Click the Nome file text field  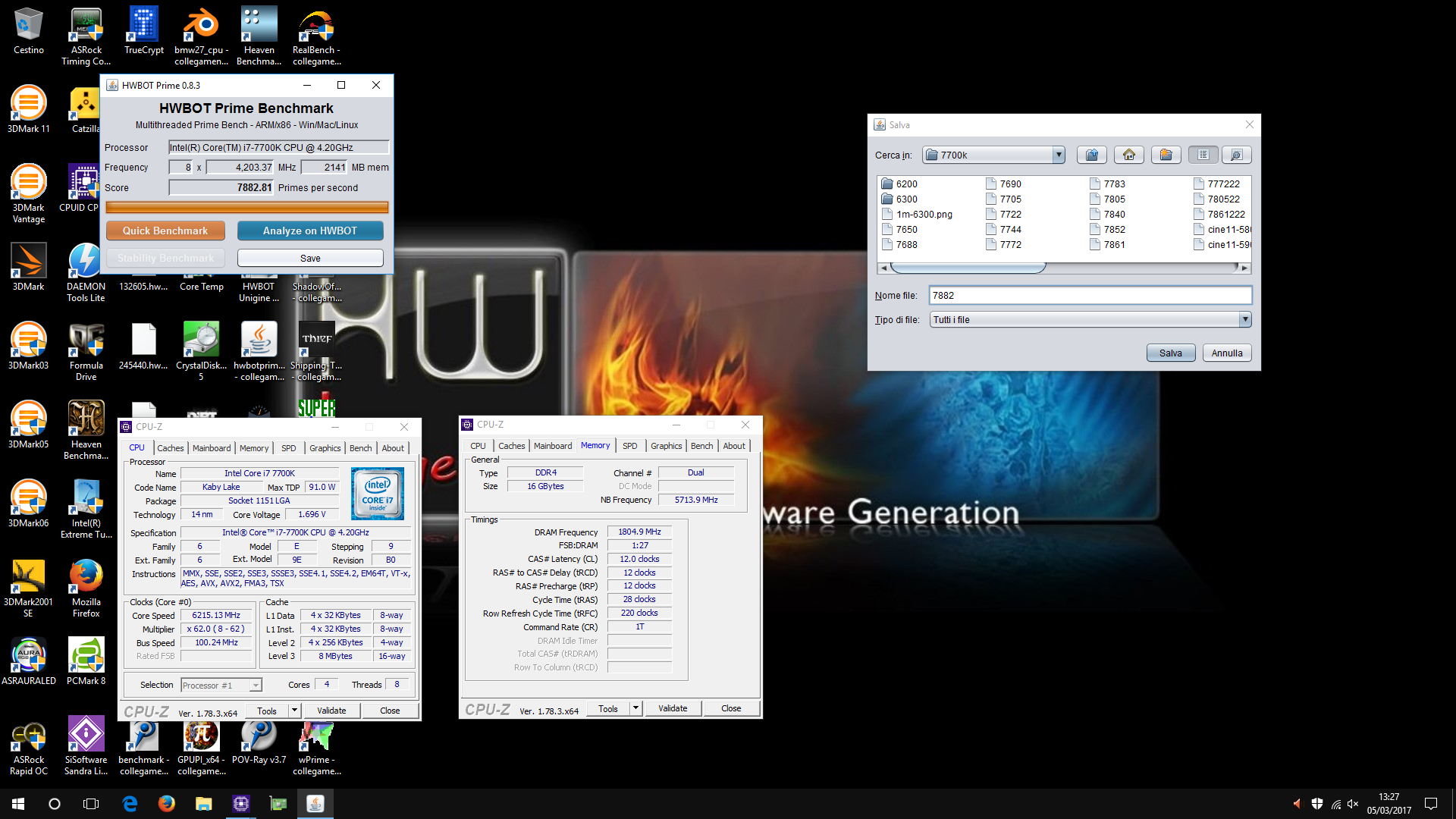pyautogui.click(x=1090, y=296)
